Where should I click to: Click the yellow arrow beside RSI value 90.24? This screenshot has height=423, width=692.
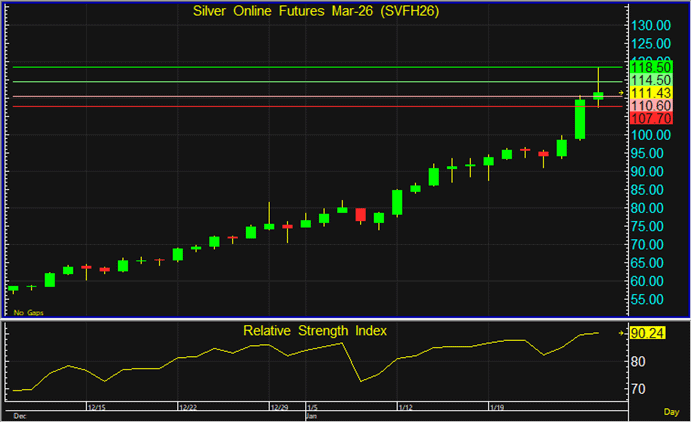620,333
